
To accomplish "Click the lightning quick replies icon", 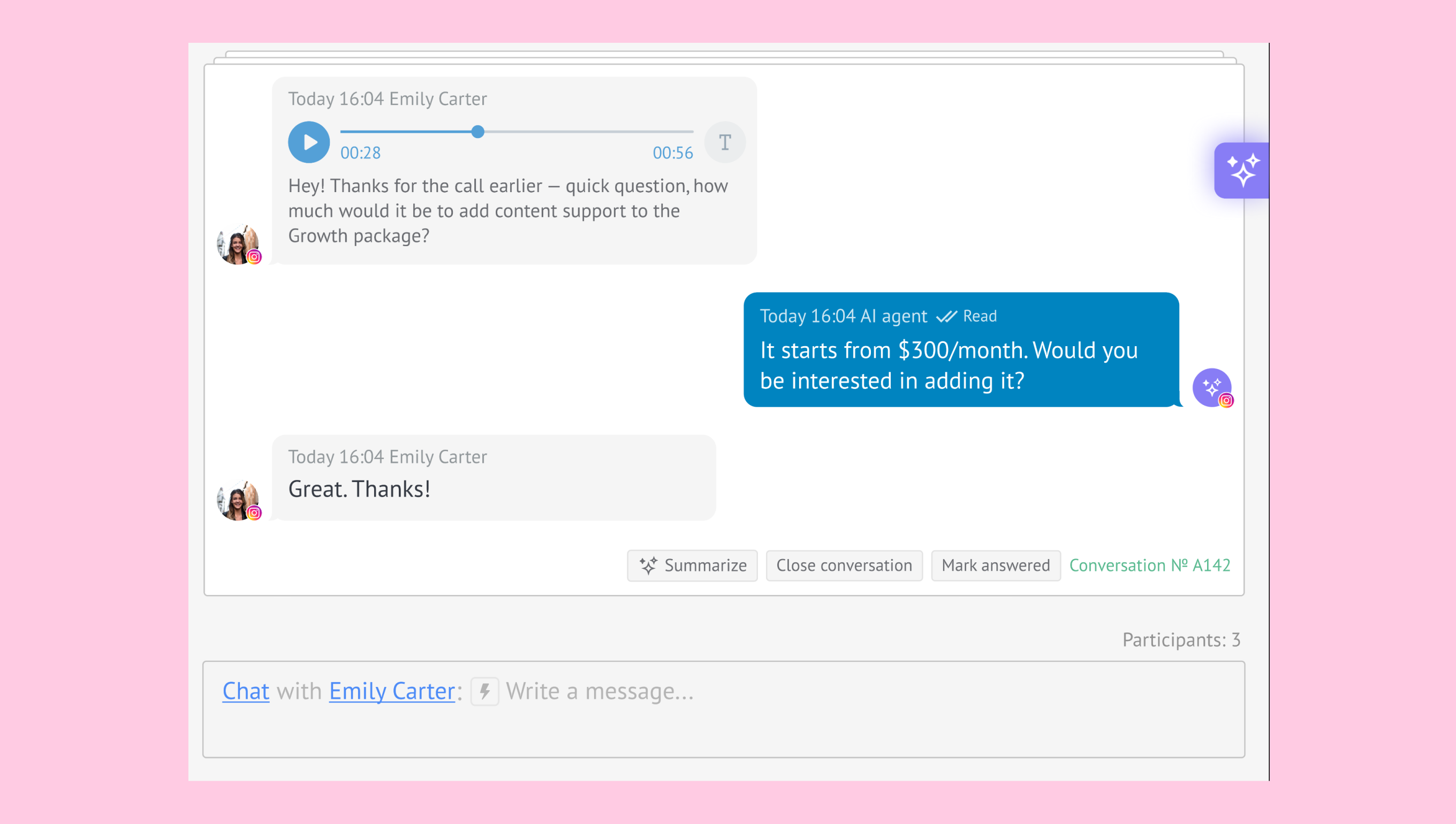I will (484, 691).
